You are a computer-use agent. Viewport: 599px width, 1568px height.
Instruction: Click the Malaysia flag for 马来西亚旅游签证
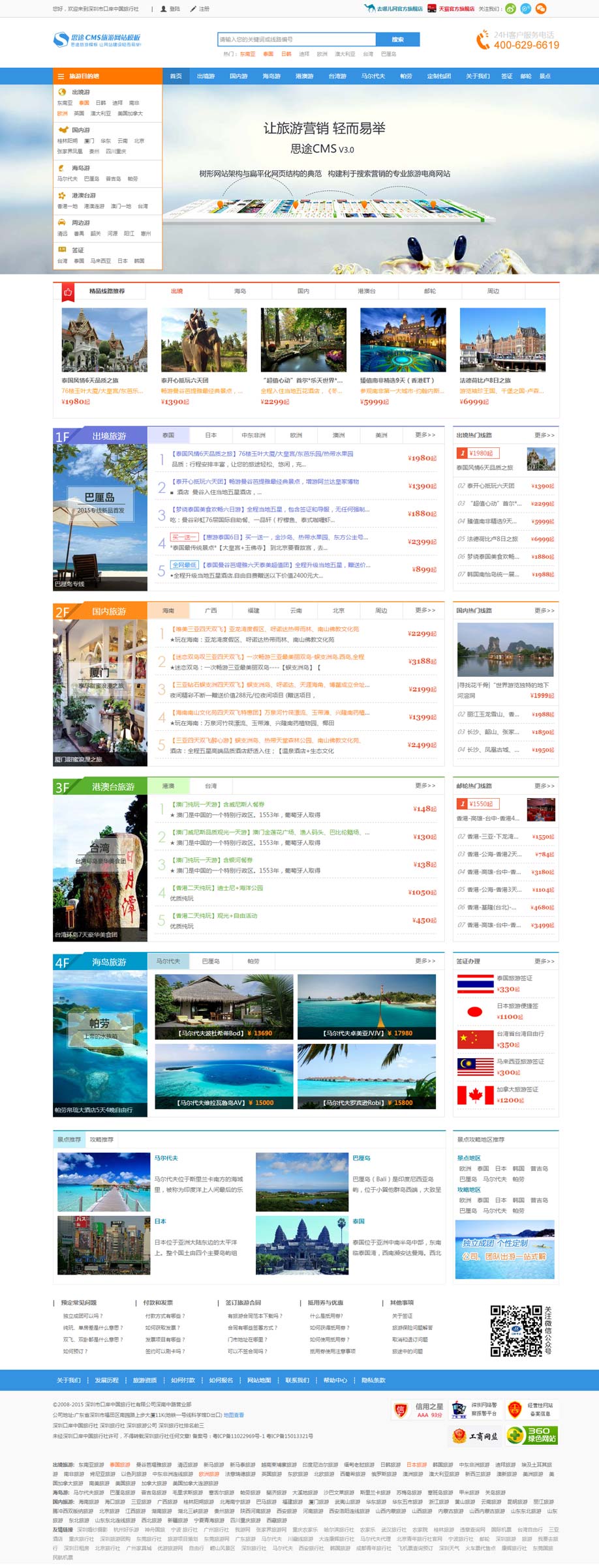[x=475, y=1067]
